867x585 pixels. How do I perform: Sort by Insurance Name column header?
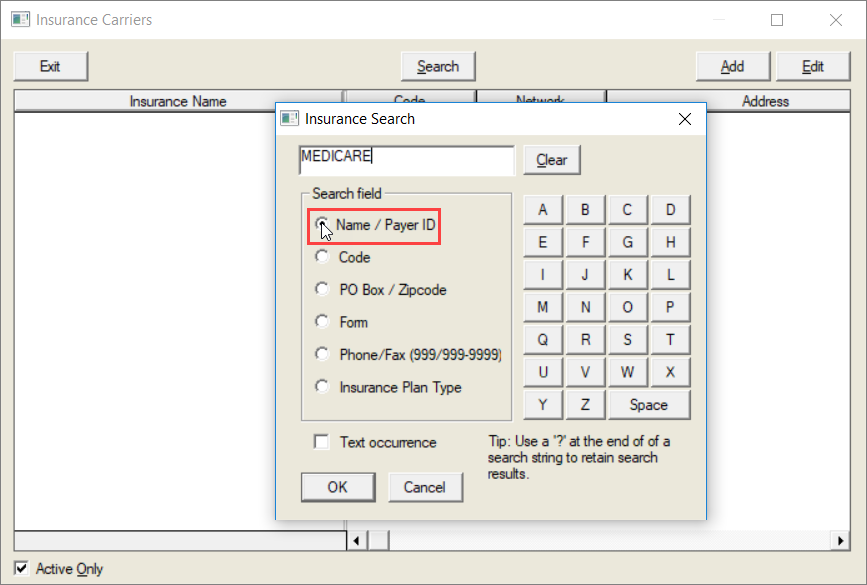(x=178, y=101)
